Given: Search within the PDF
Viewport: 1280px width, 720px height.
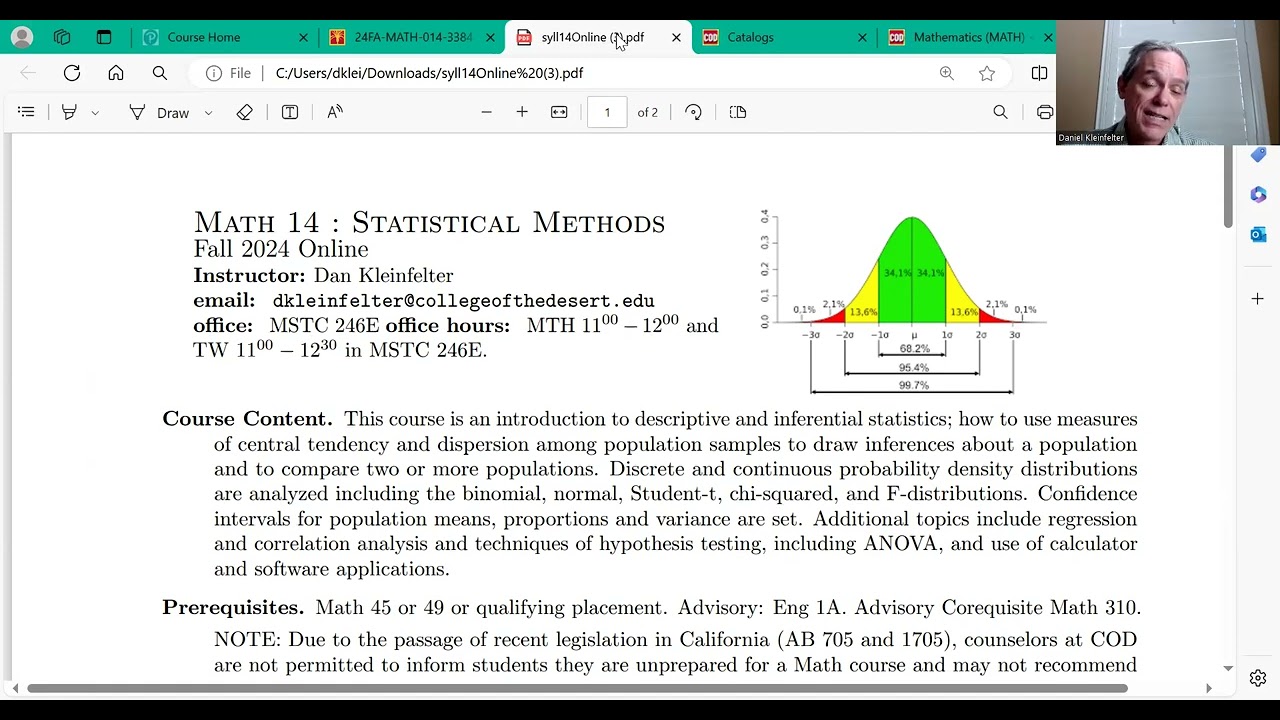Looking at the screenshot, I should pos(1000,112).
